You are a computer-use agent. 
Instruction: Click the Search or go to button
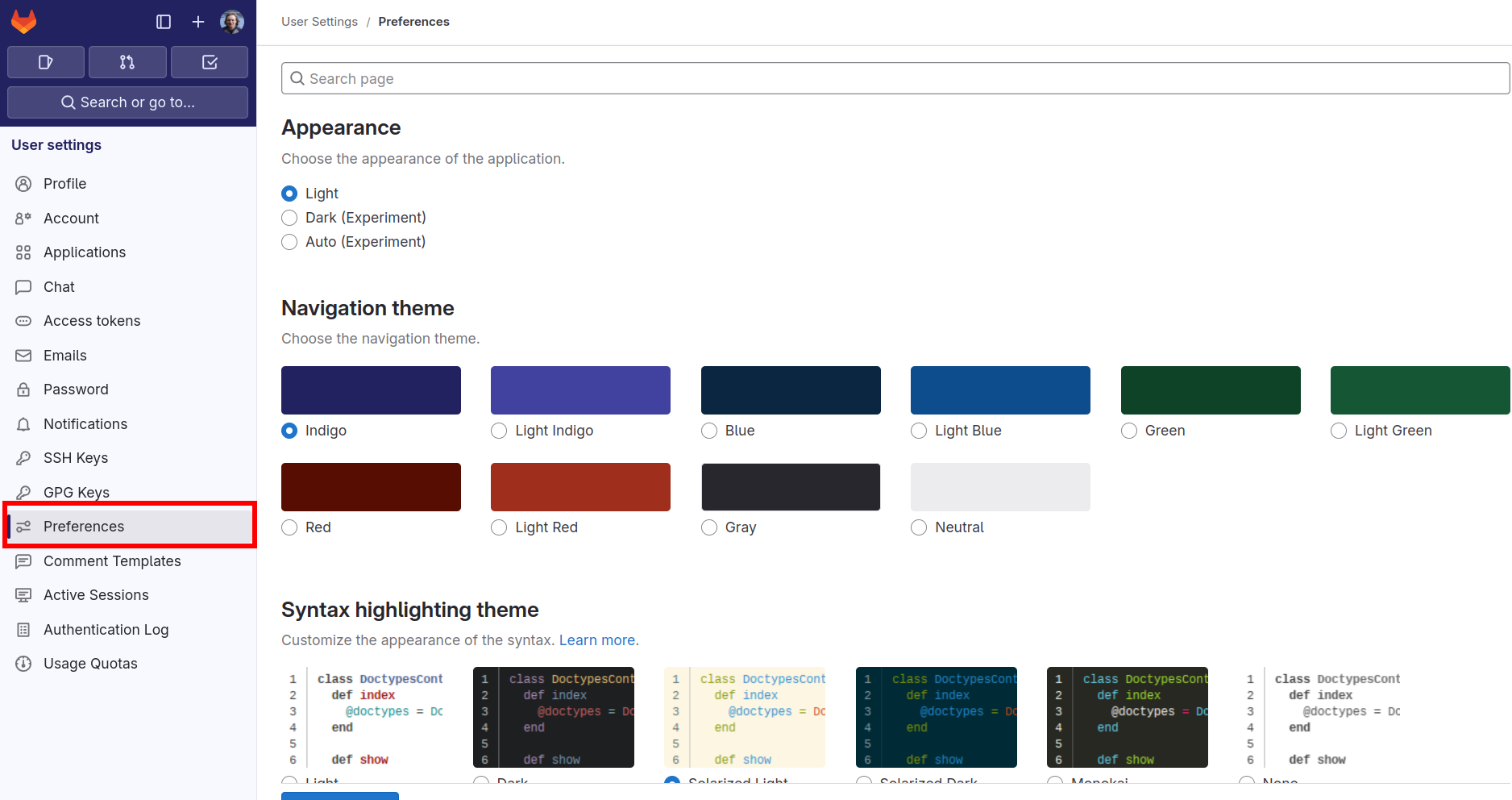127,102
